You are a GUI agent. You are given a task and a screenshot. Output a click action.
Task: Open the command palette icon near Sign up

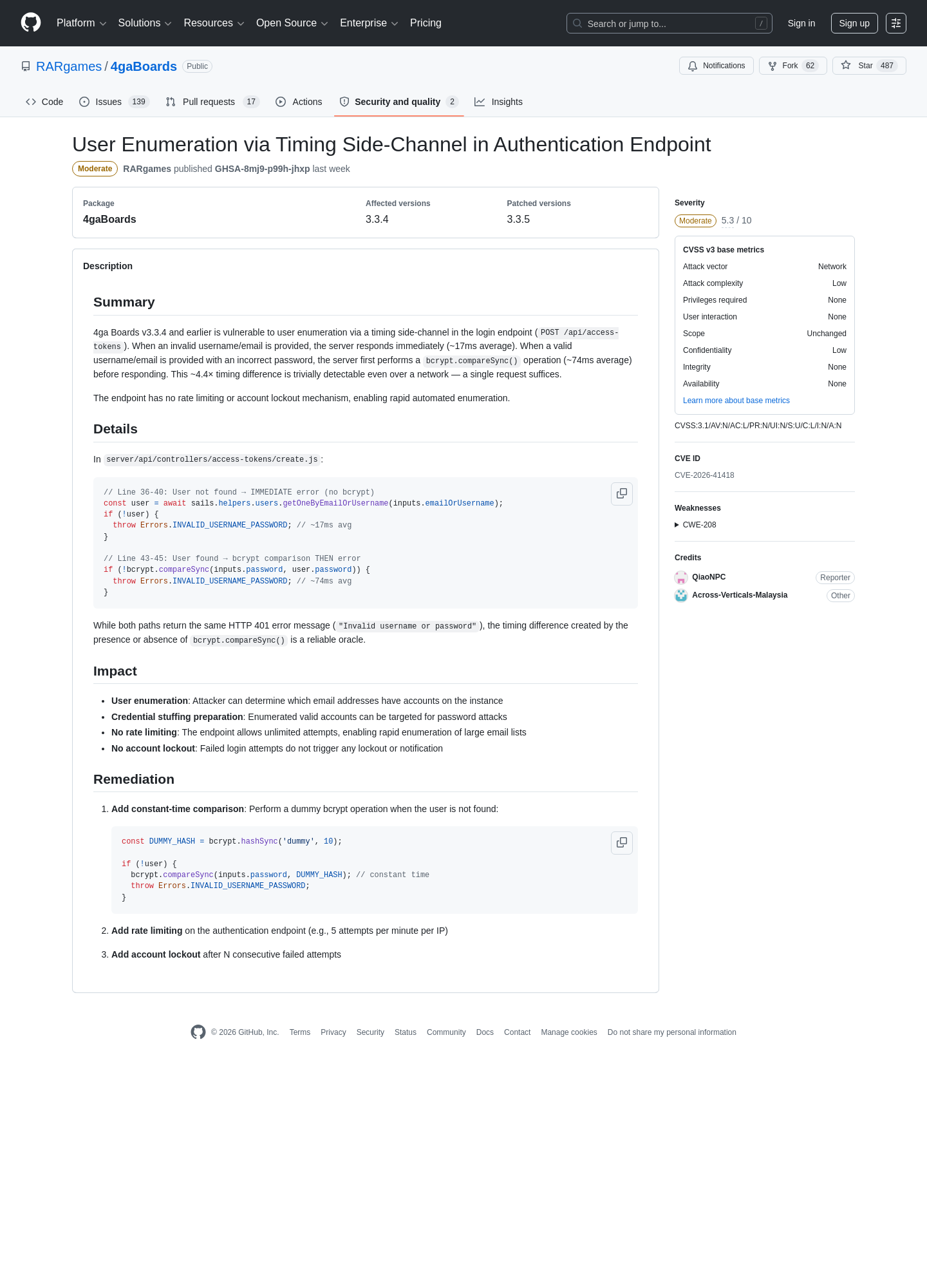tap(896, 23)
